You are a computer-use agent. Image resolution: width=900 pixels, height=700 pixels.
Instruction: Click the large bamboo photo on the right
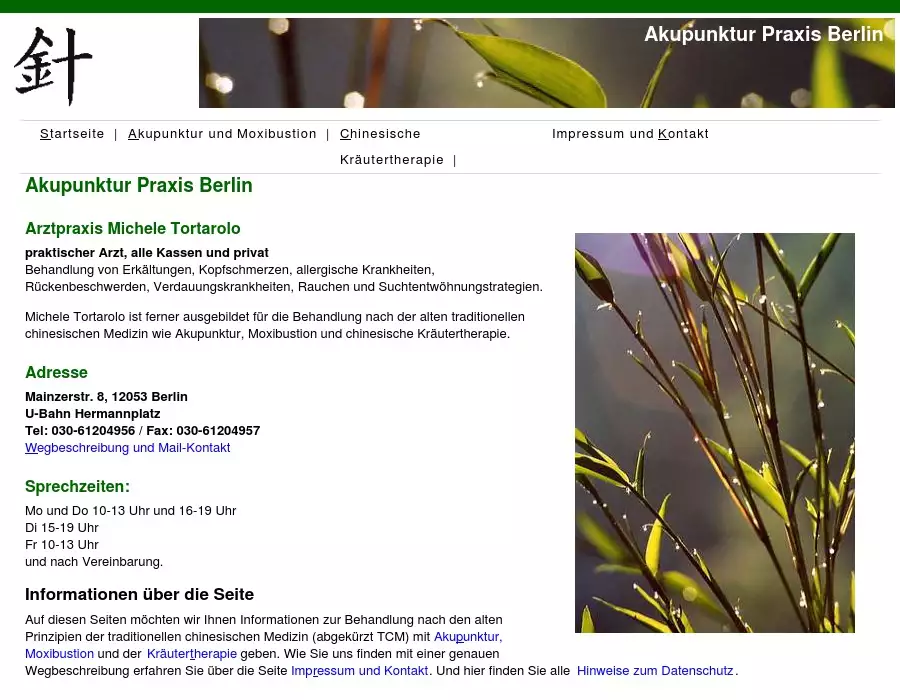coord(714,432)
